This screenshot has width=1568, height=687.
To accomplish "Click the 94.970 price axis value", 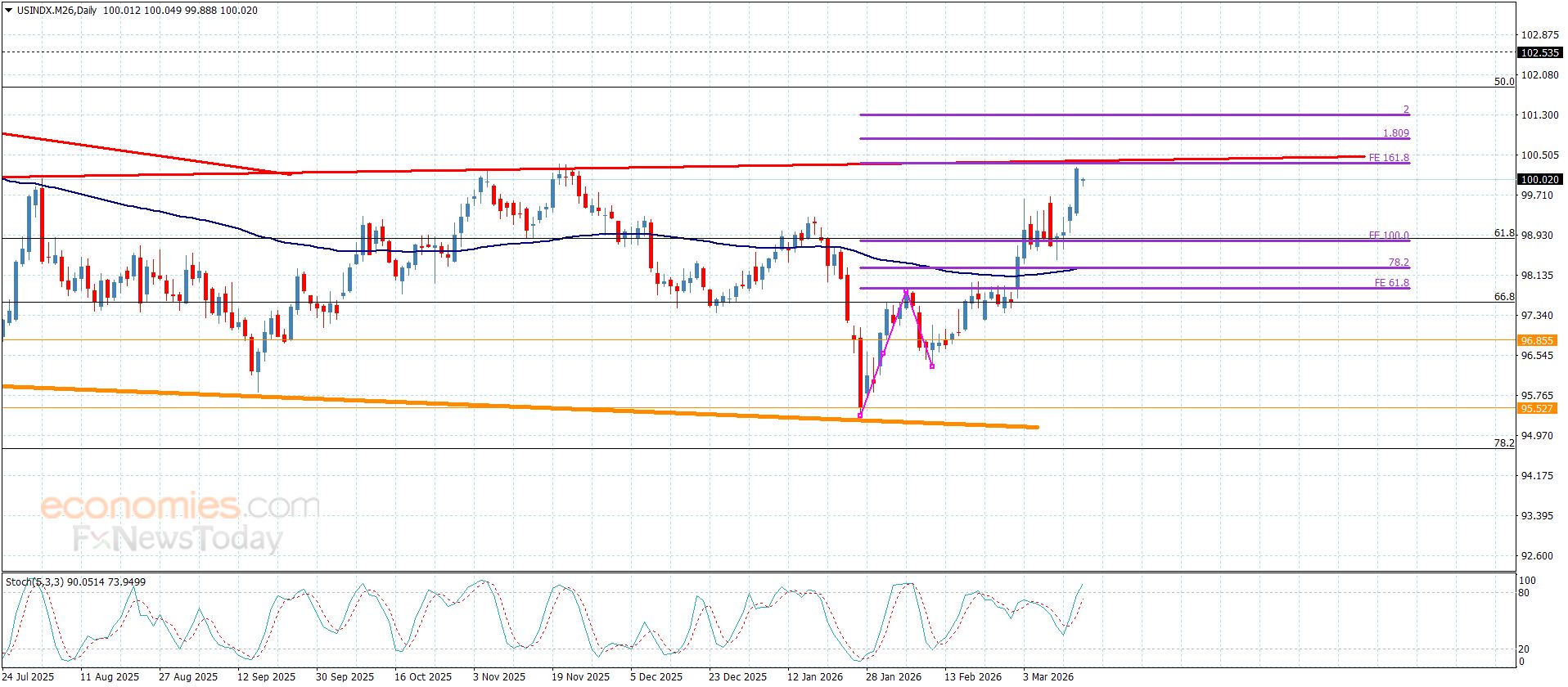I will click(x=1537, y=436).
